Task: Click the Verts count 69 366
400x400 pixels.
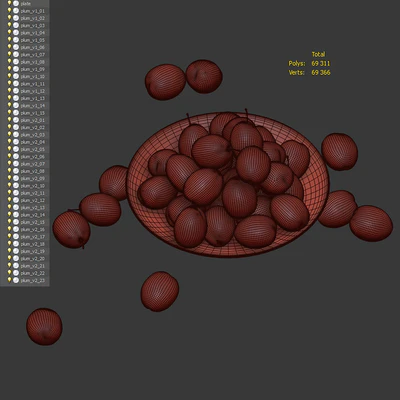Action: click(x=321, y=72)
